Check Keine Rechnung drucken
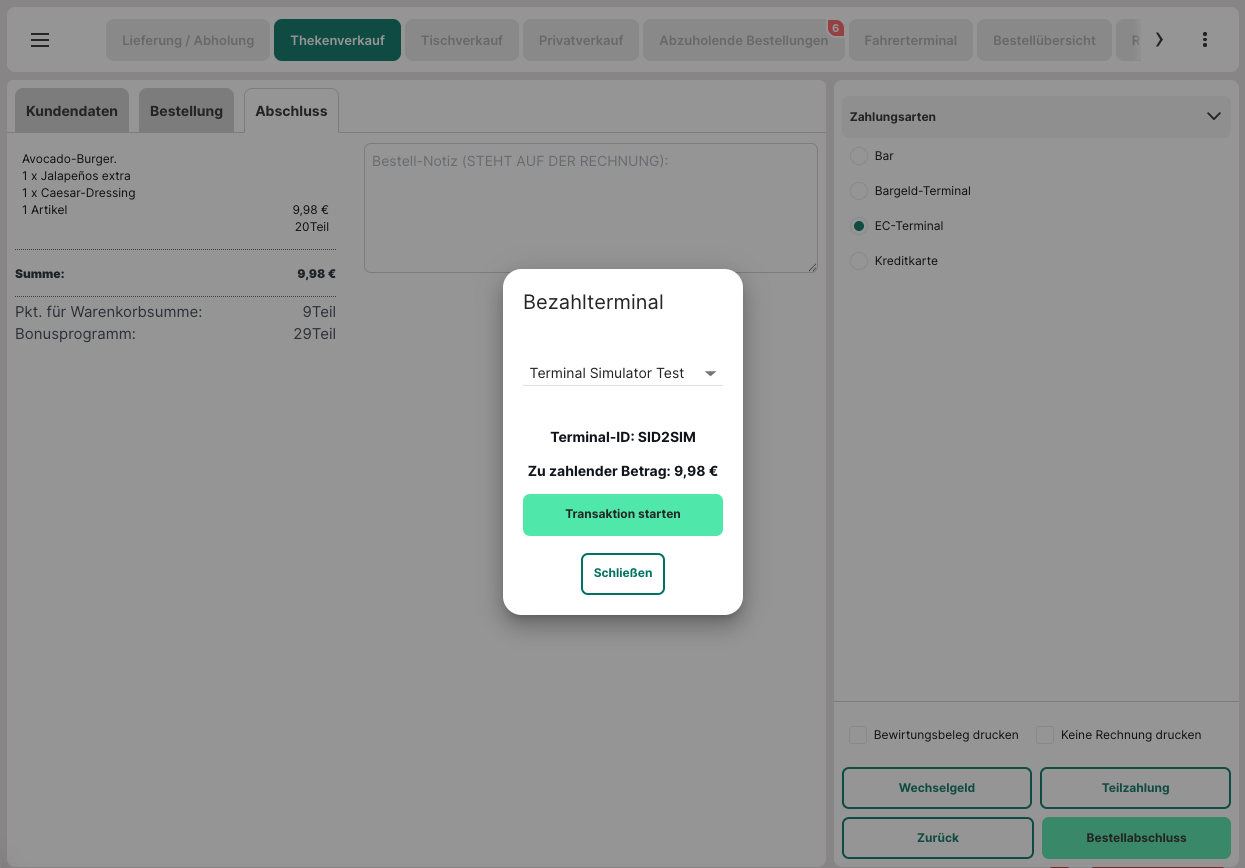Viewport: 1245px width, 868px height. click(x=1045, y=735)
